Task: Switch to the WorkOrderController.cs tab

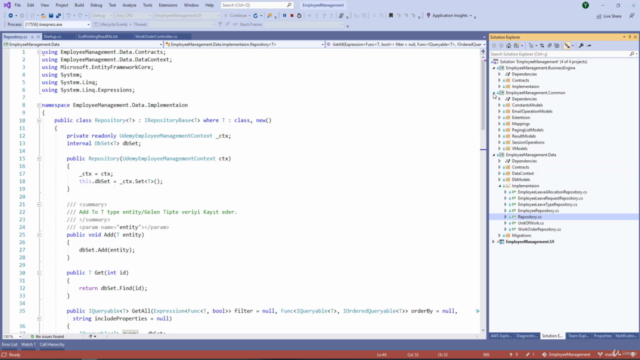Action: tap(156, 36)
